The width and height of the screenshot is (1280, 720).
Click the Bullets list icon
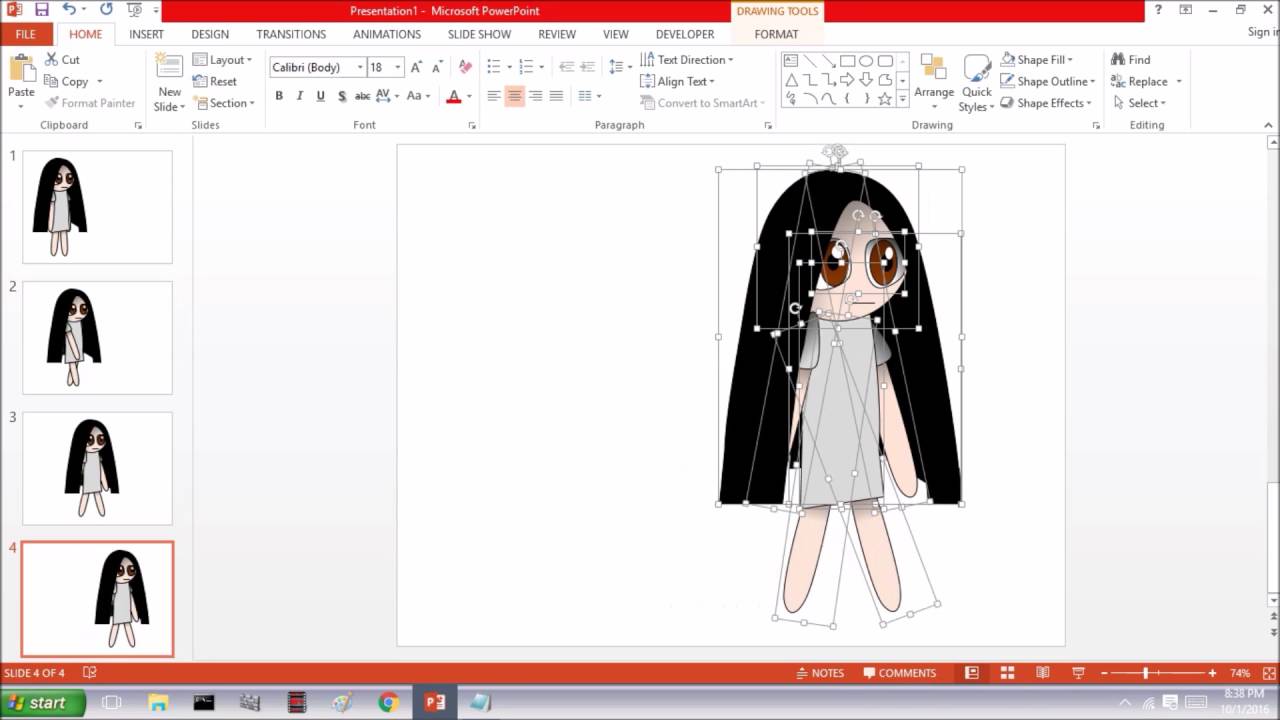pyautogui.click(x=494, y=67)
